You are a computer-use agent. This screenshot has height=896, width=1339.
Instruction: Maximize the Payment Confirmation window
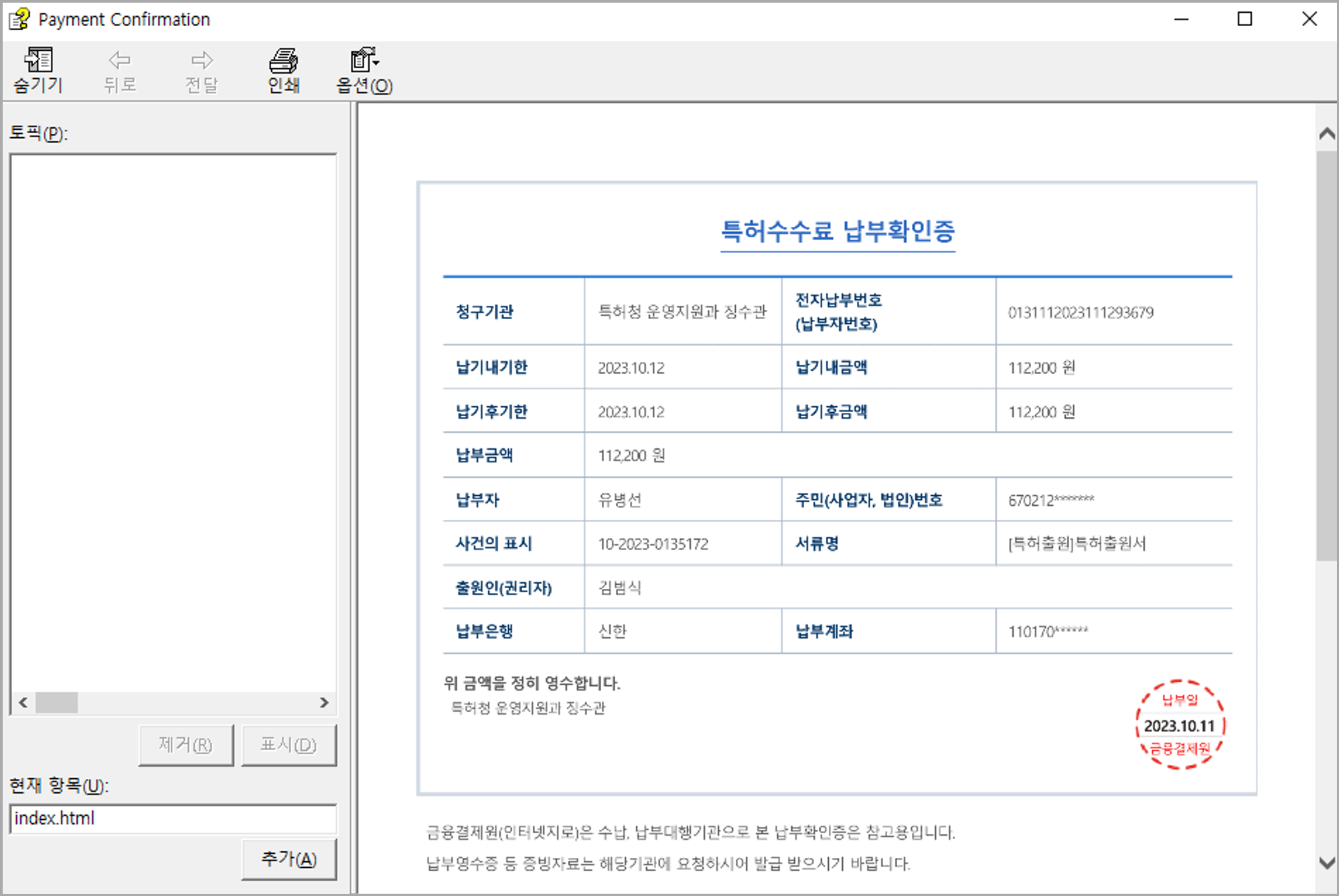point(1245,19)
